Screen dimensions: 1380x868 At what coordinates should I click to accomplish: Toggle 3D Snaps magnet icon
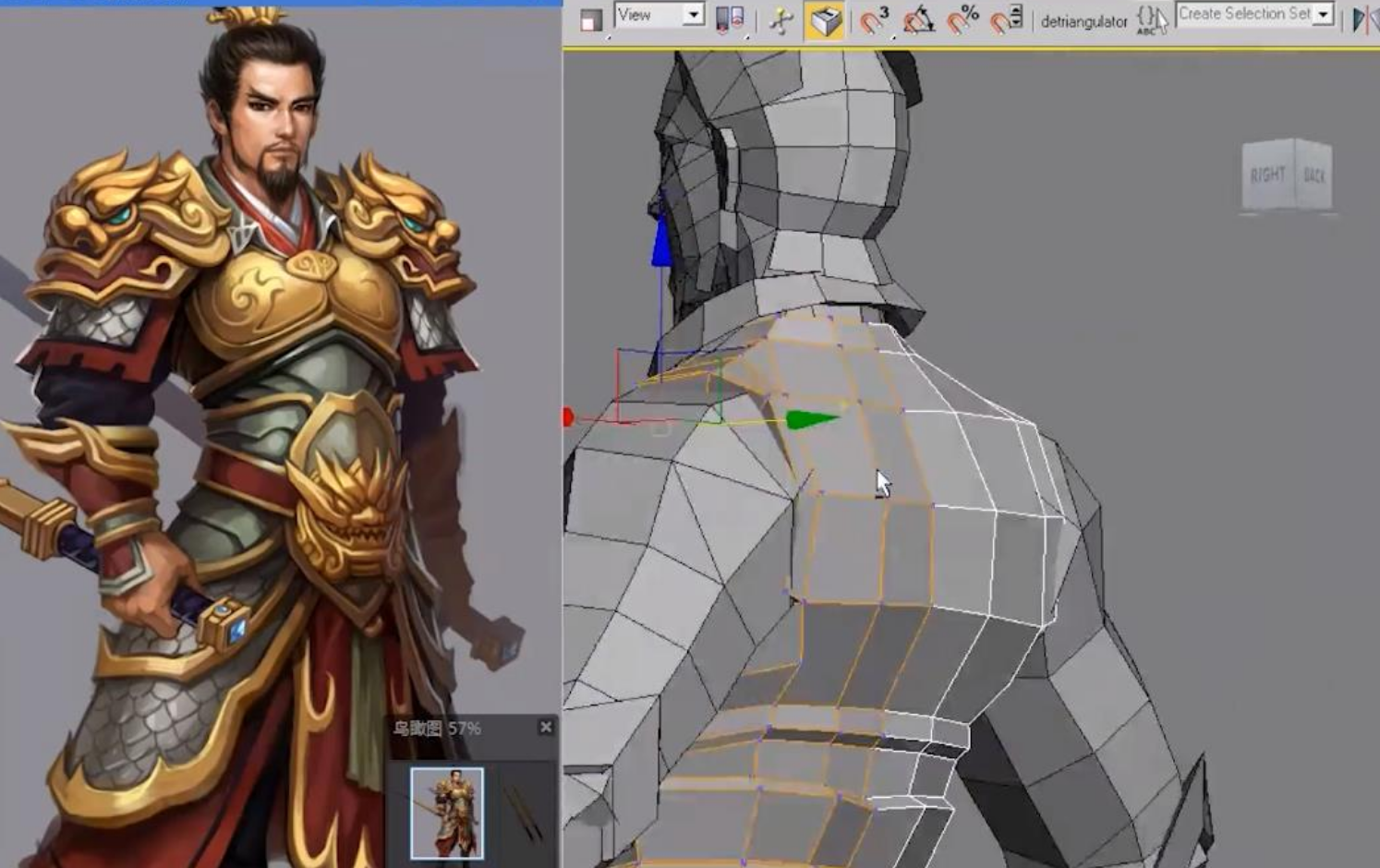tap(873, 19)
